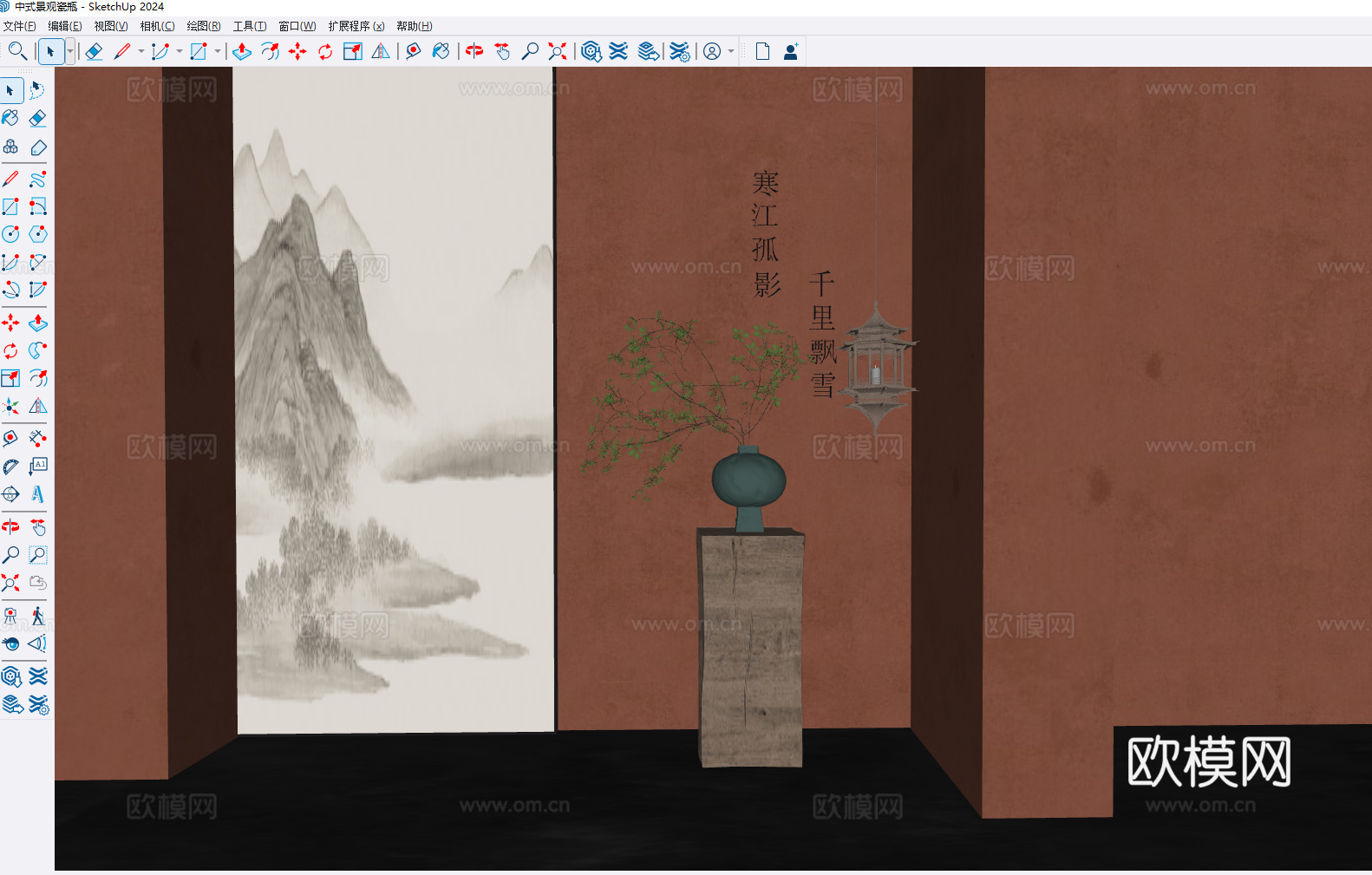This screenshot has height=875, width=1372.
Task: Choose the Circle tool in left palette
Action: pyautogui.click(x=10, y=234)
